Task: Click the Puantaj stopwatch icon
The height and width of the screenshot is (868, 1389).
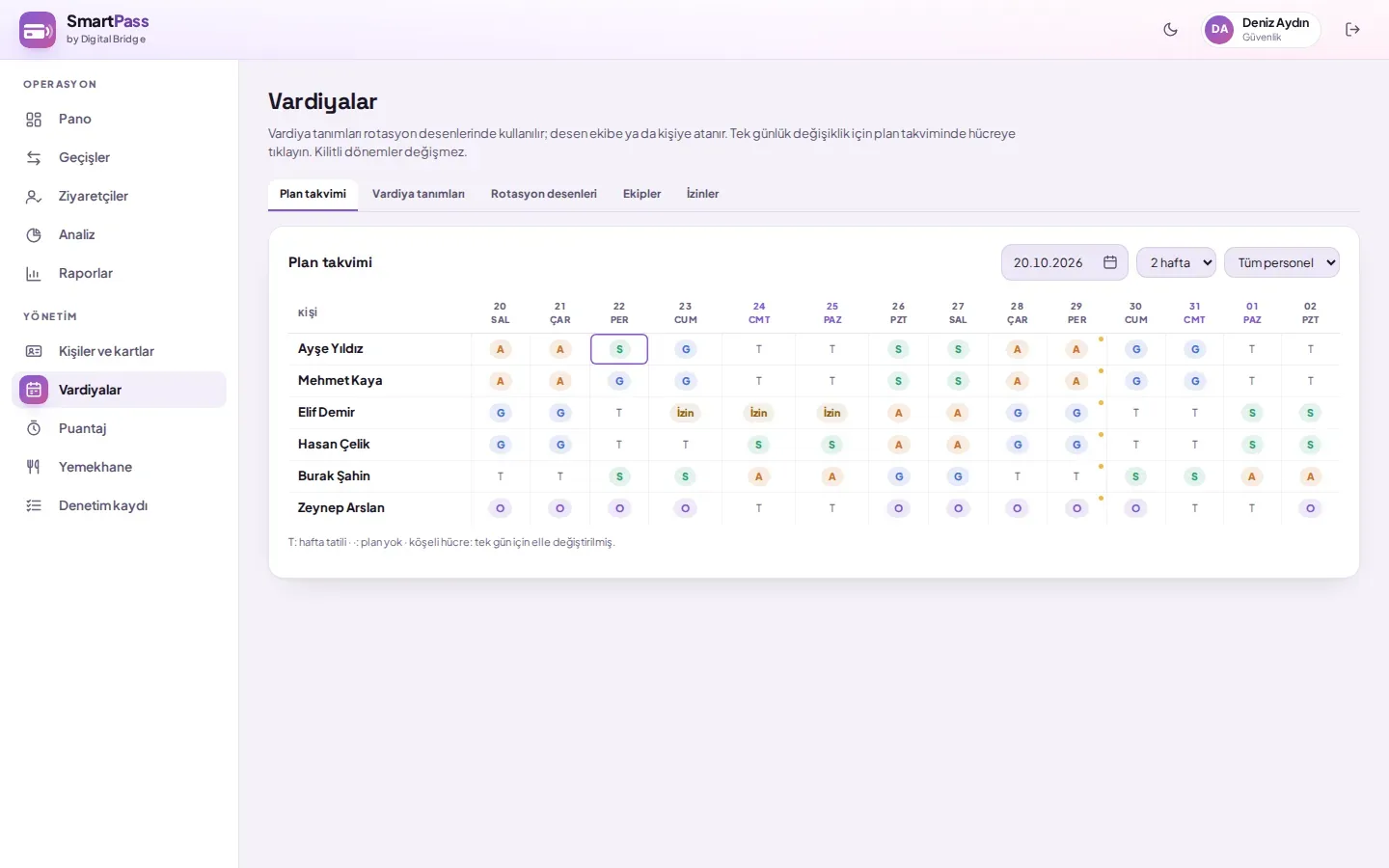Action: [34, 428]
